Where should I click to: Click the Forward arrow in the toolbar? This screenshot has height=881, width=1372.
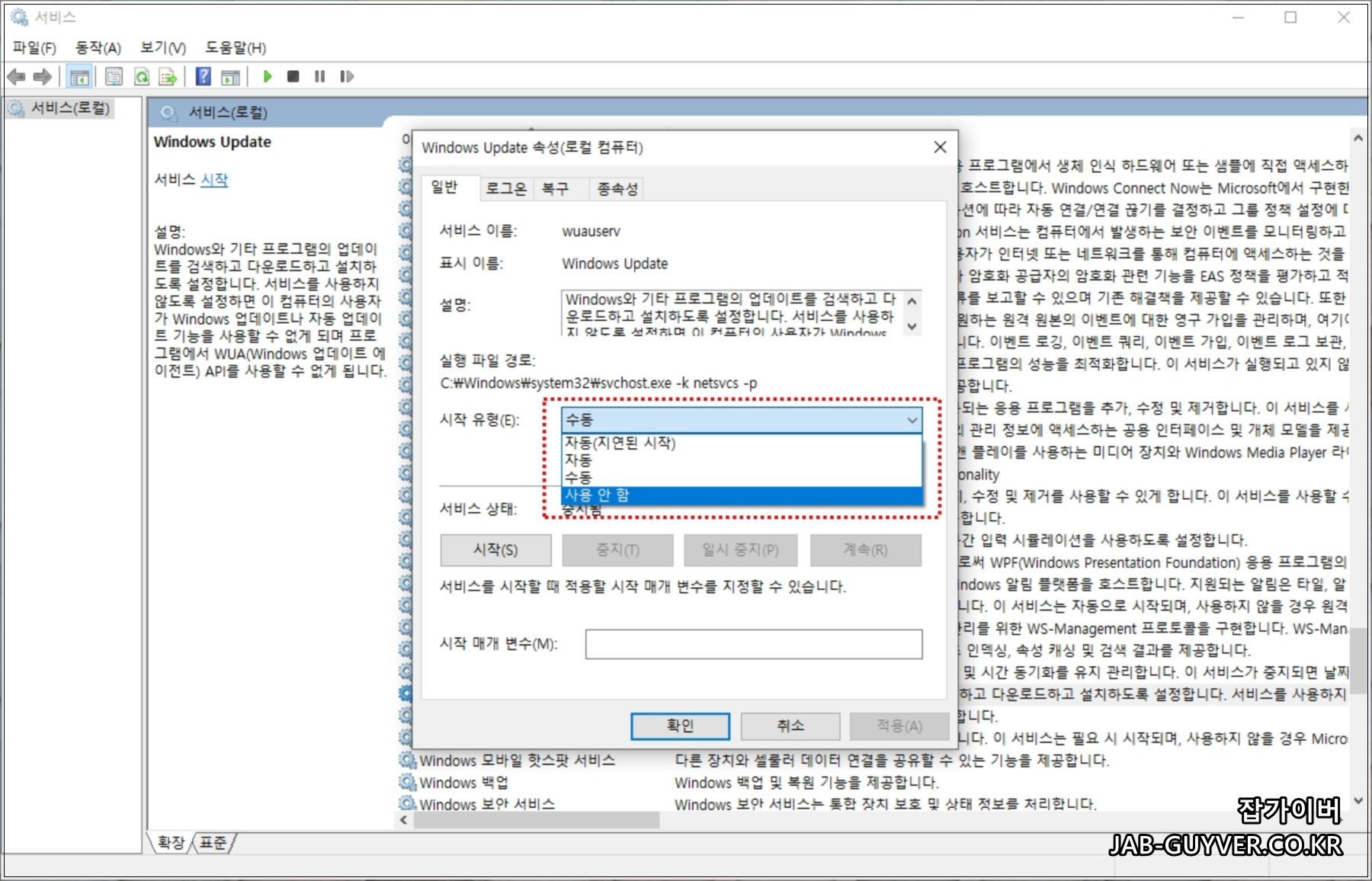43,77
